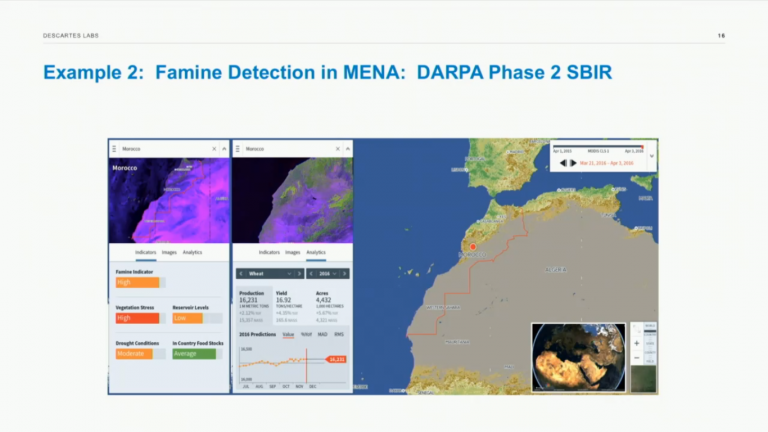This screenshot has height=432, width=768.
Task: Select the Acres 4,432 statistic card
Action: (330, 307)
